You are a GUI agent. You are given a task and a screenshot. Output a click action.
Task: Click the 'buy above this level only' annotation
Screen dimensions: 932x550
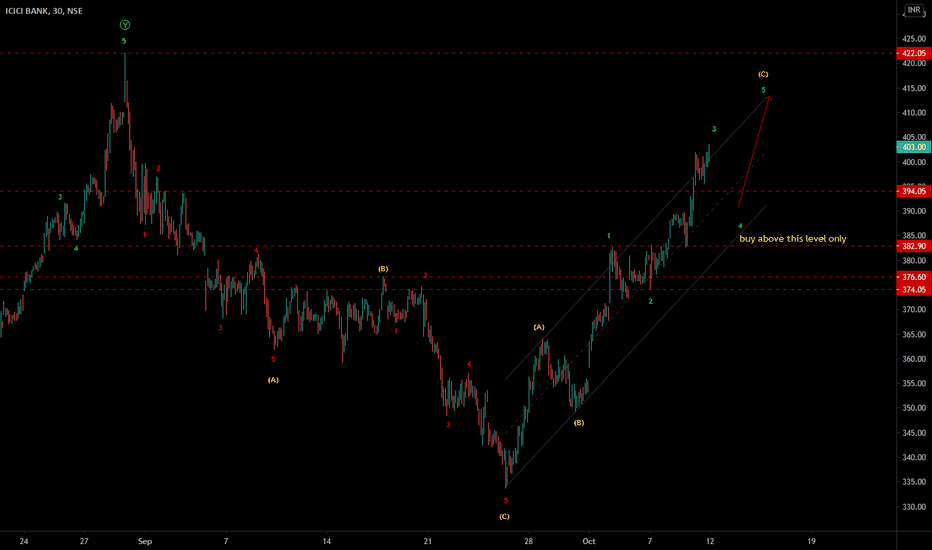point(792,238)
